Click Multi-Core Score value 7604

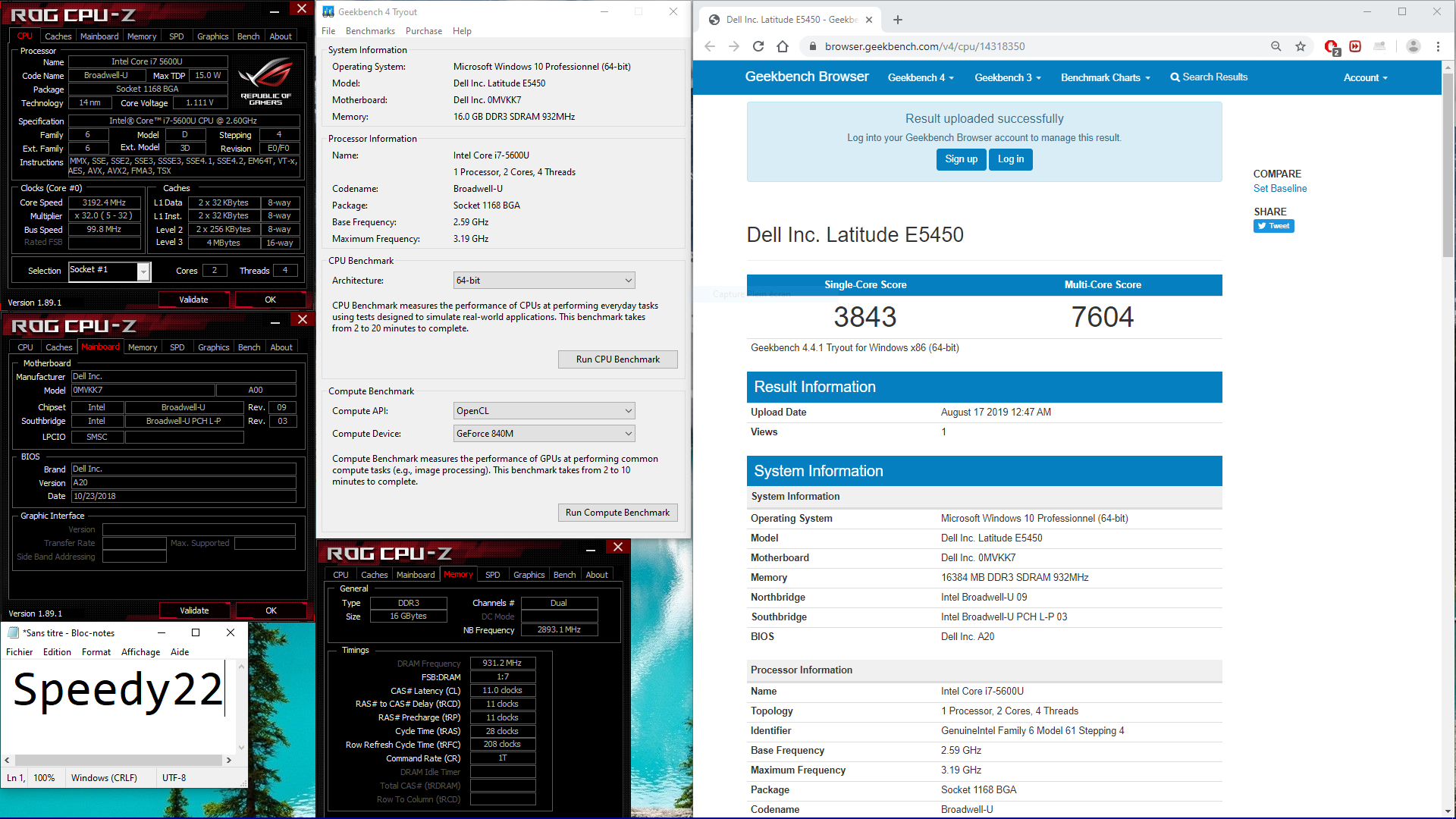click(x=1102, y=317)
